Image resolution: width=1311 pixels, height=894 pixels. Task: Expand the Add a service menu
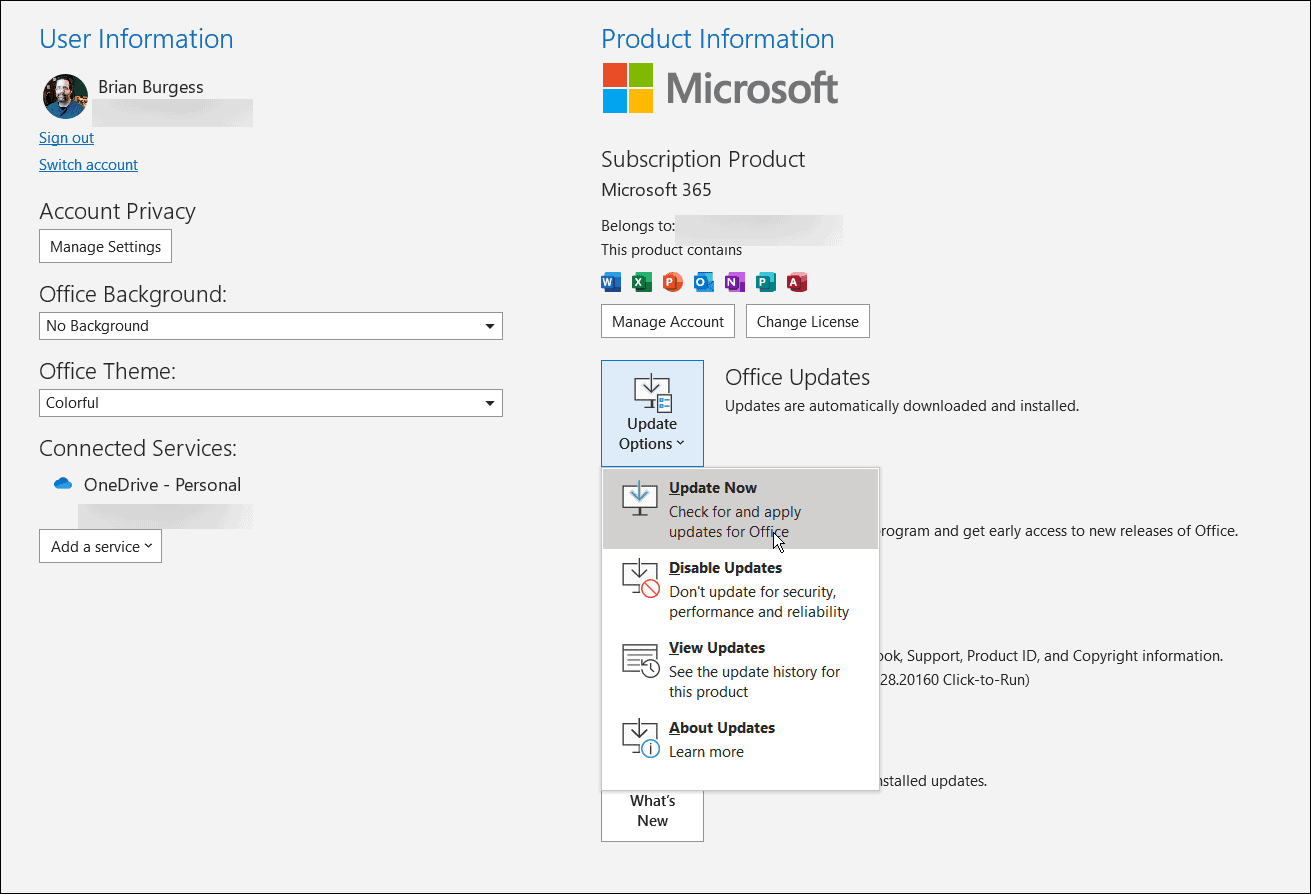tap(100, 546)
